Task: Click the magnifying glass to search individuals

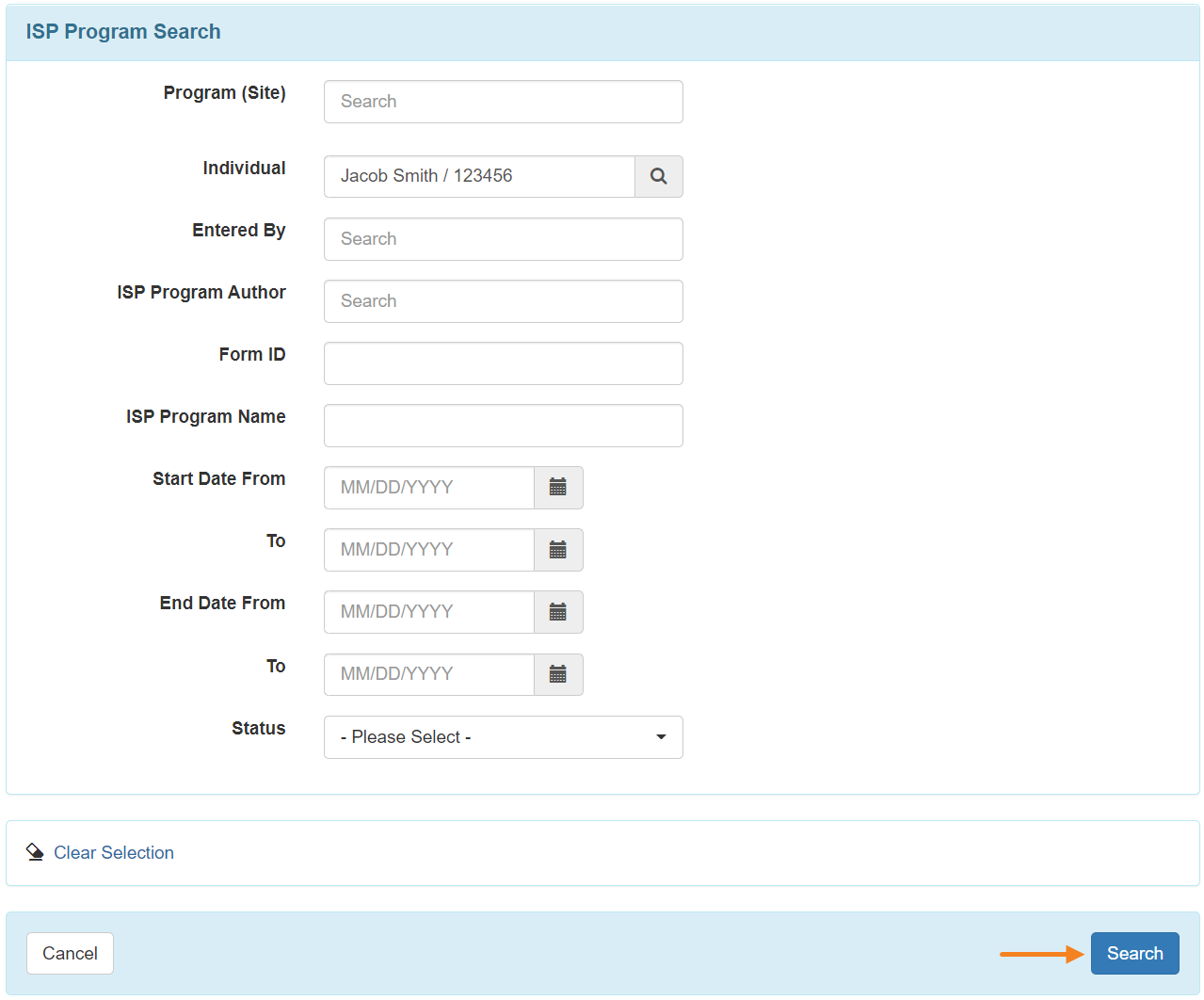Action: tap(658, 176)
